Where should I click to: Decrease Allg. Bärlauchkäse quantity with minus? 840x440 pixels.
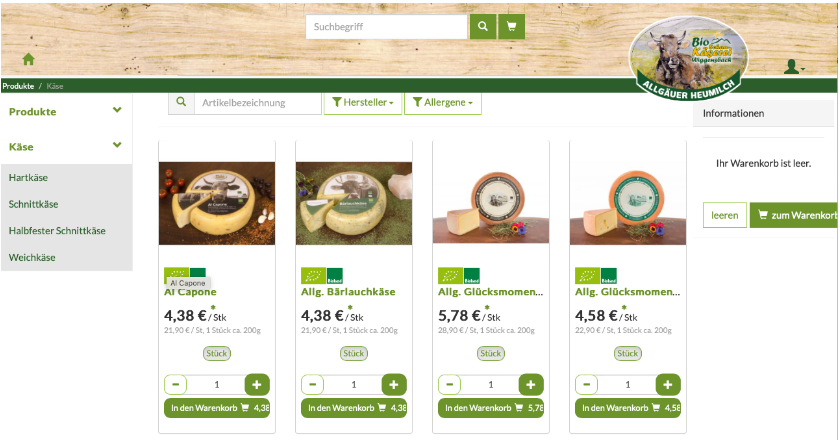point(312,384)
